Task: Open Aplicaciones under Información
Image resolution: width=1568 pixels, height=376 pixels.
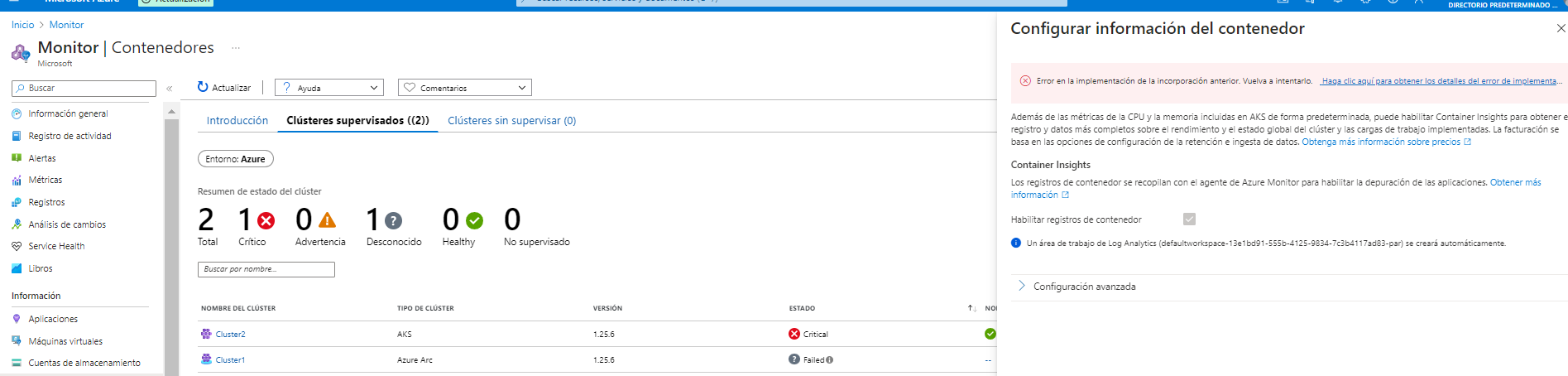Action: [53, 319]
